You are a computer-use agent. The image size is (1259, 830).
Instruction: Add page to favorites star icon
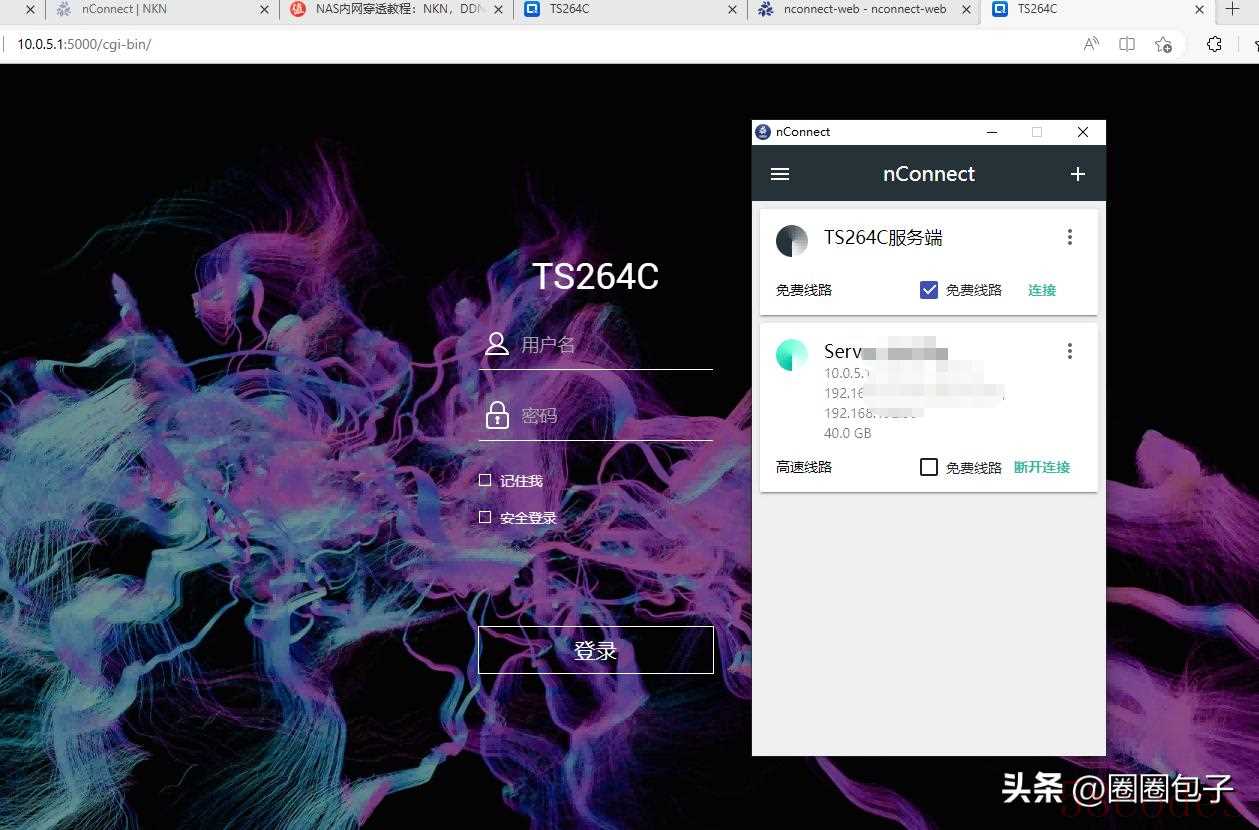(x=1163, y=44)
